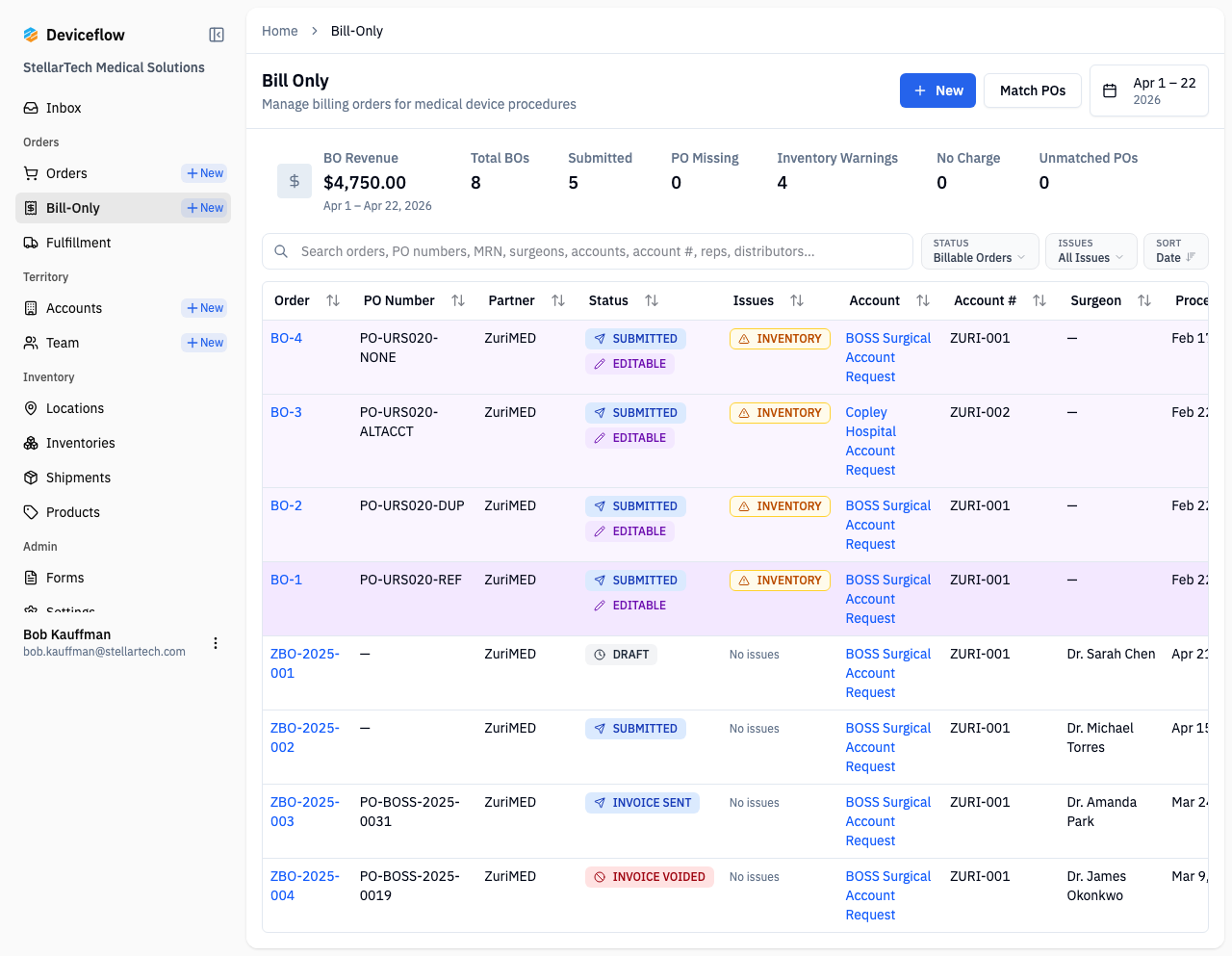Open user menu dots for Bob Kauffman
The image size is (1232, 956).
pos(216,643)
